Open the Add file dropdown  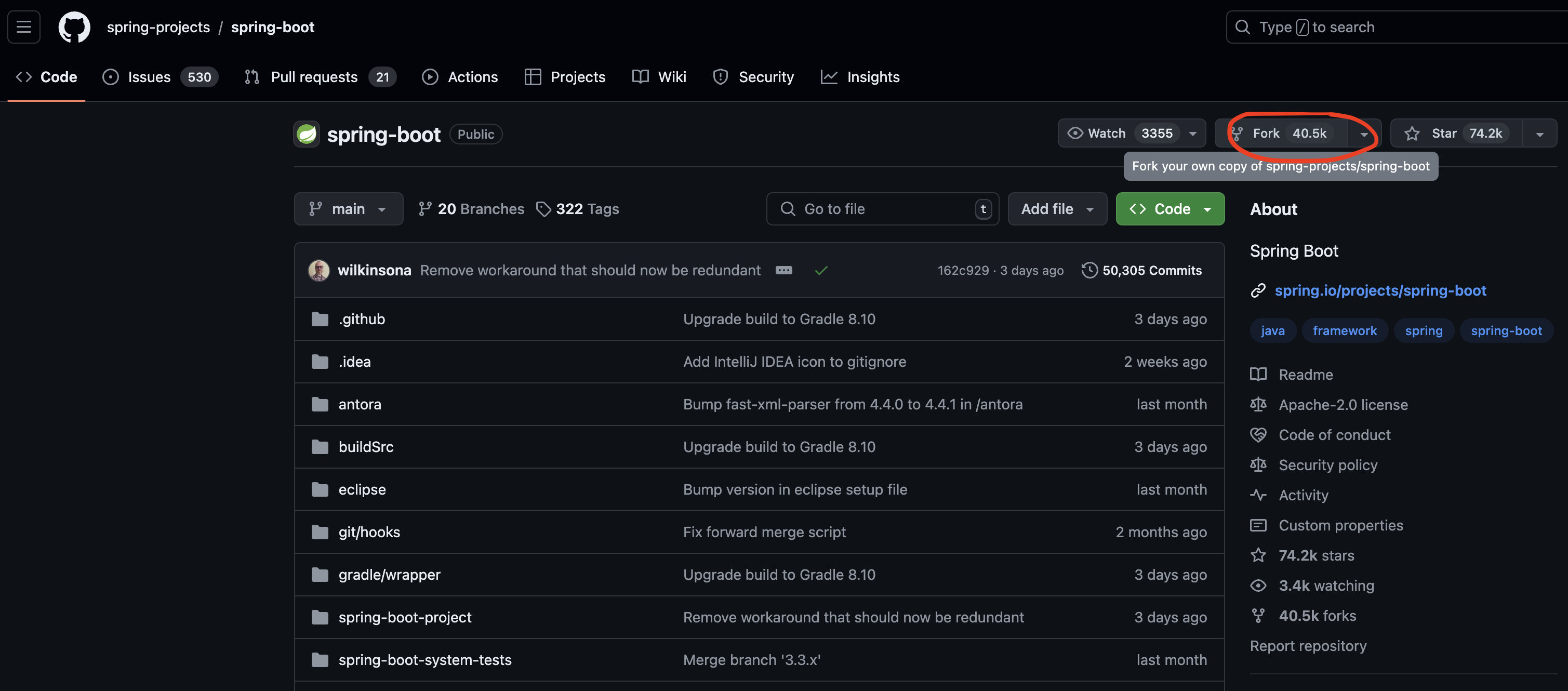[1057, 209]
